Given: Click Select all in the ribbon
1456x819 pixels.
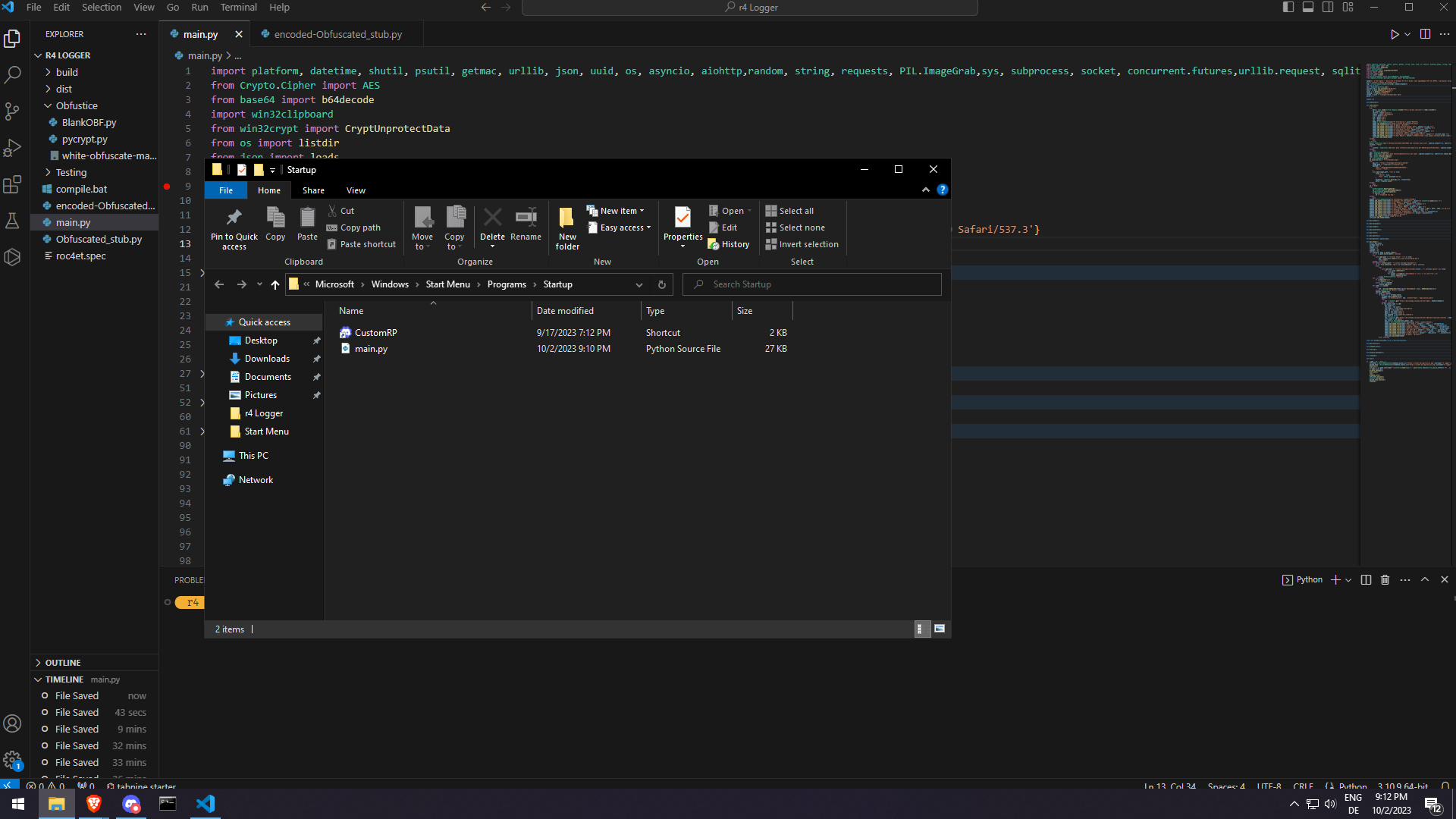Looking at the screenshot, I should (789, 211).
